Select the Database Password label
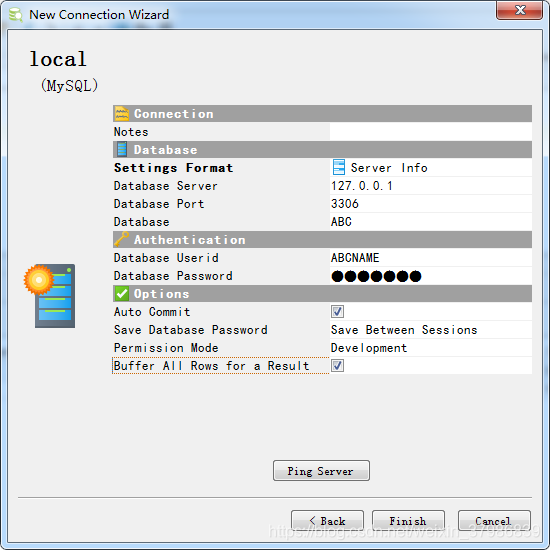550x550 pixels. pos(173,276)
